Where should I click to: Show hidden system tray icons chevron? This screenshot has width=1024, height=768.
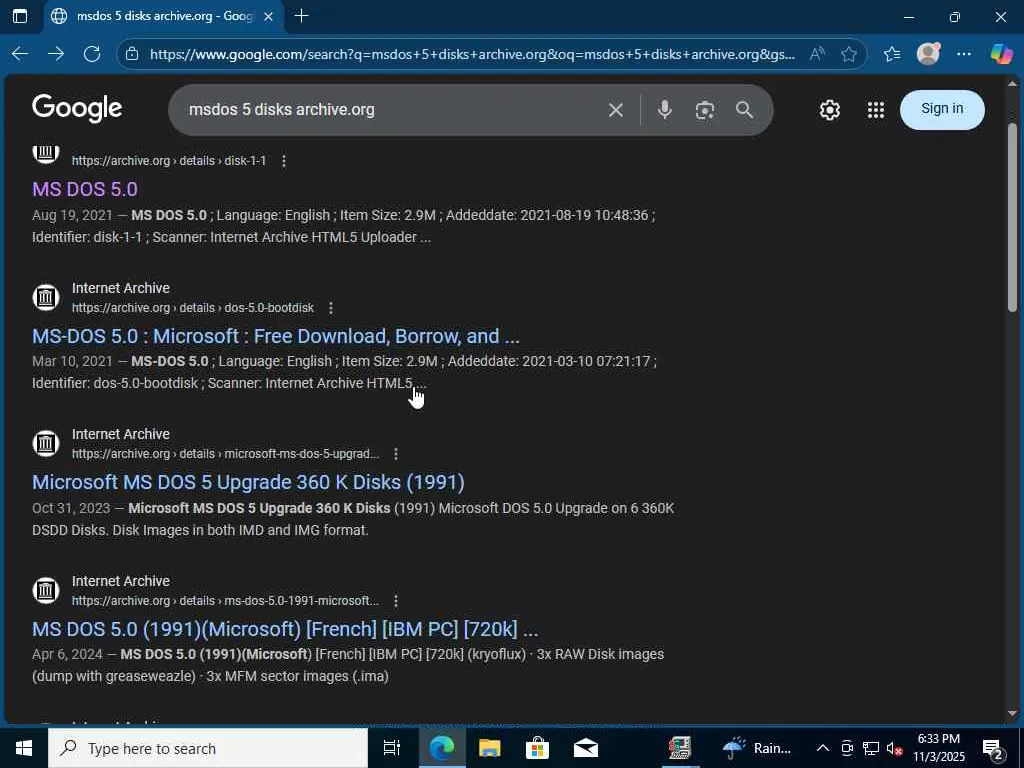pos(823,748)
